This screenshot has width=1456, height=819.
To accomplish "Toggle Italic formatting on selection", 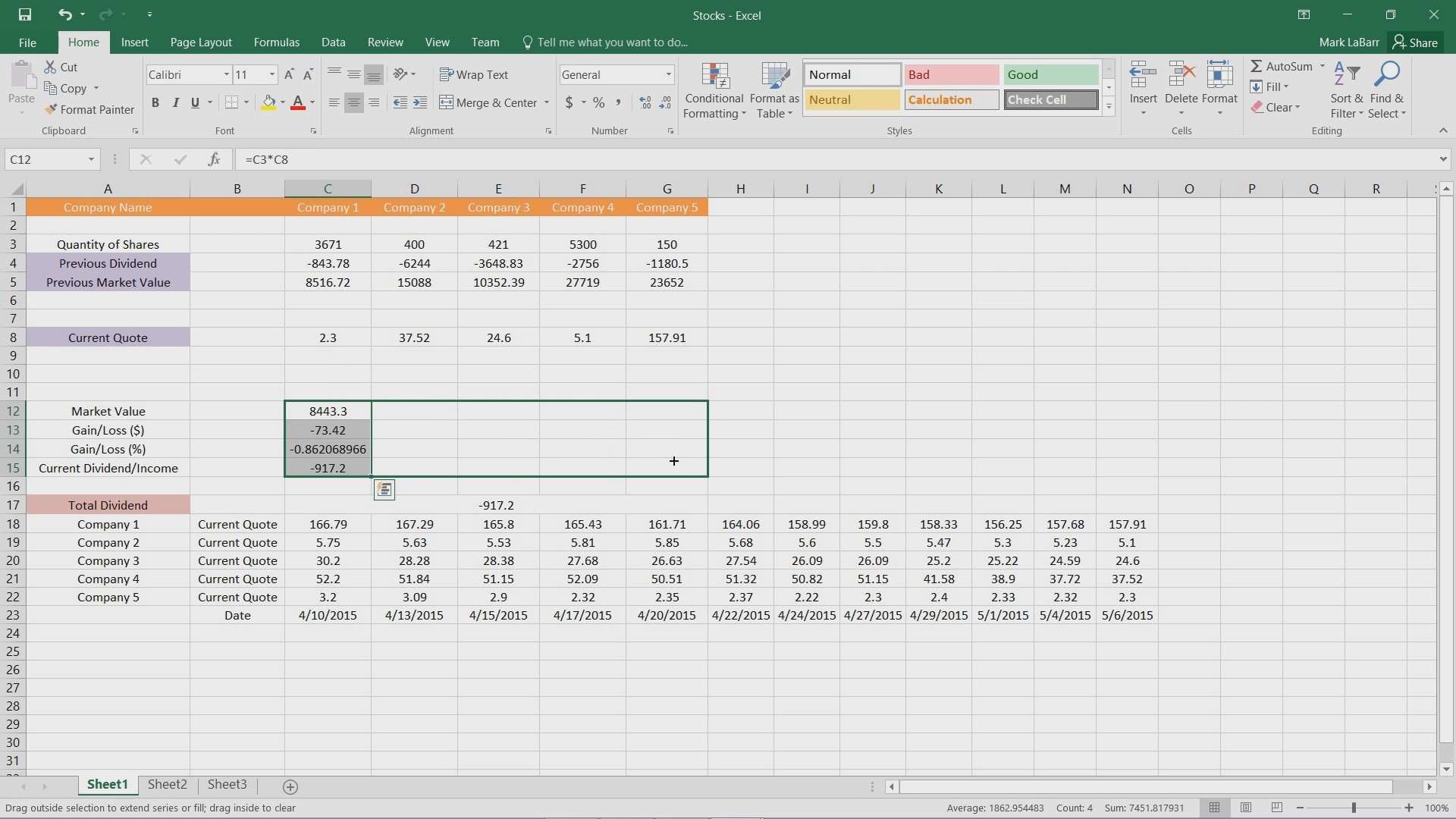I will point(175,103).
